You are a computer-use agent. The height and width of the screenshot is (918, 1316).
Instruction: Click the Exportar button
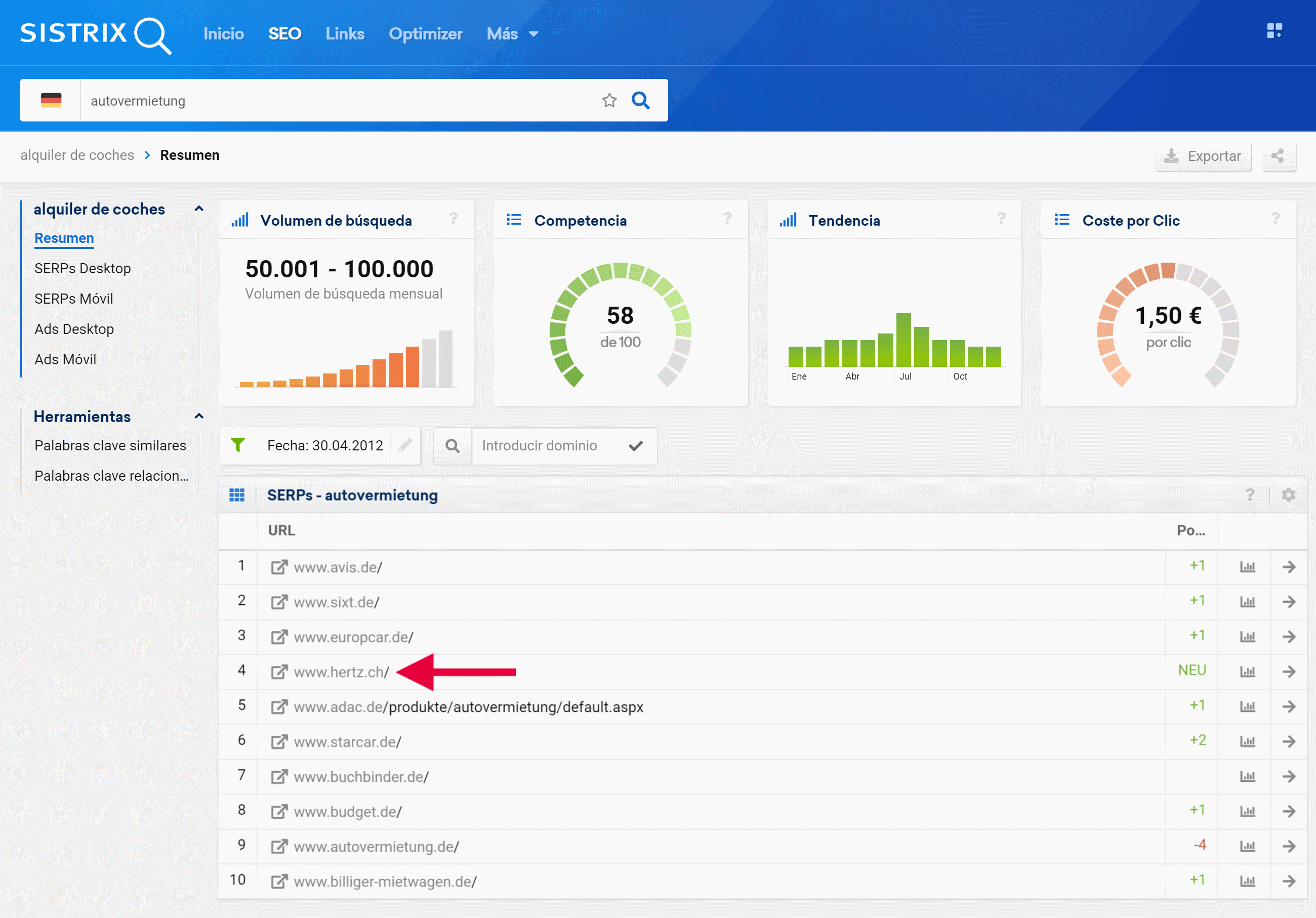(x=1203, y=156)
